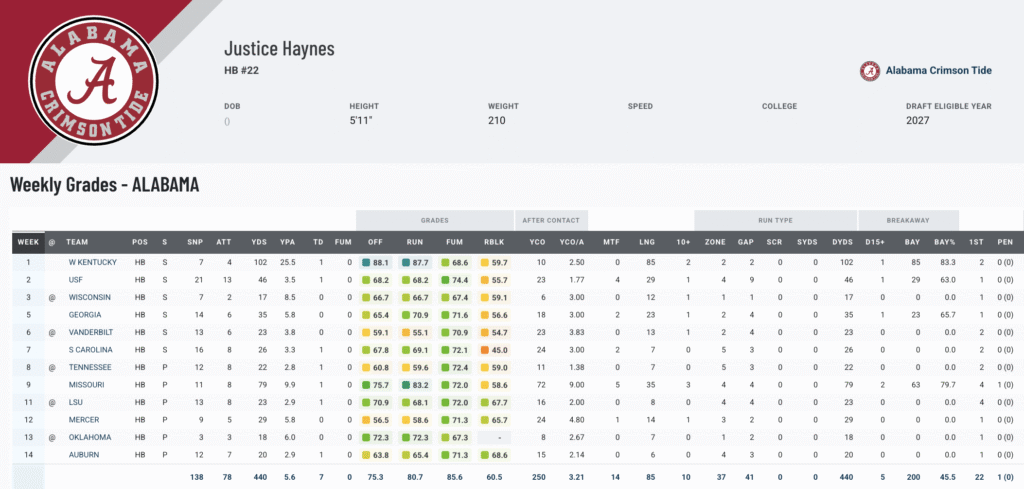Sort table by WEEK column
The height and width of the screenshot is (489, 1024).
coord(28,242)
